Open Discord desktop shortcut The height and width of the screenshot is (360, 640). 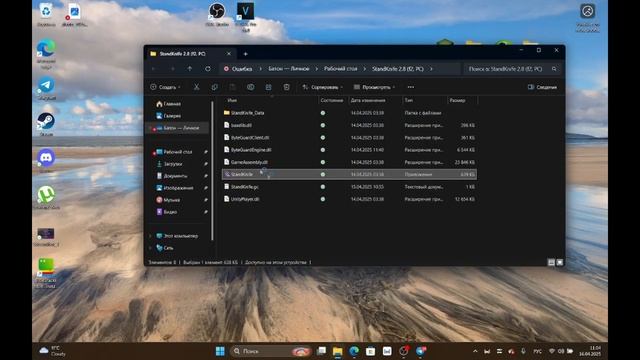click(x=46, y=160)
